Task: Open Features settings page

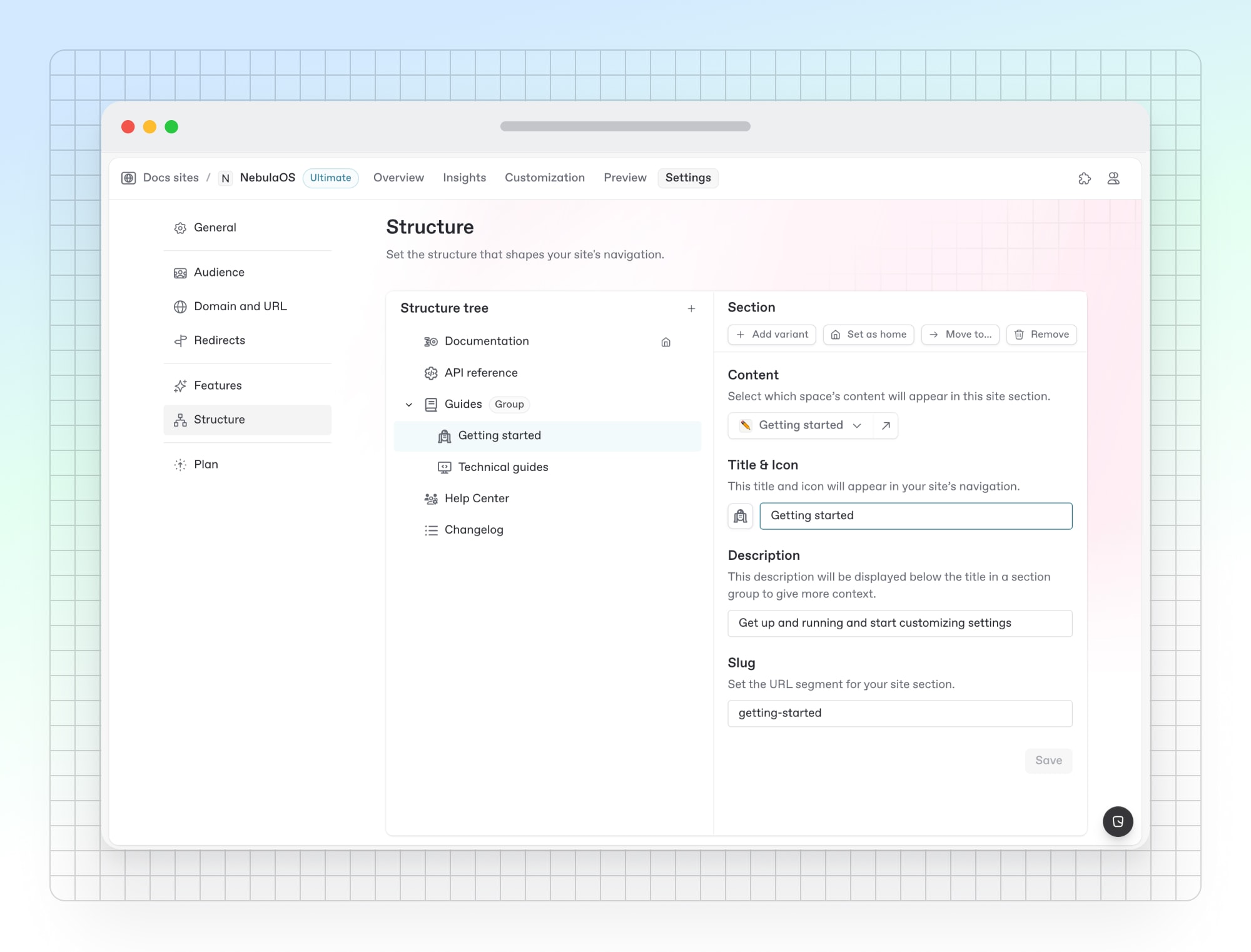Action: pos(247,386)
